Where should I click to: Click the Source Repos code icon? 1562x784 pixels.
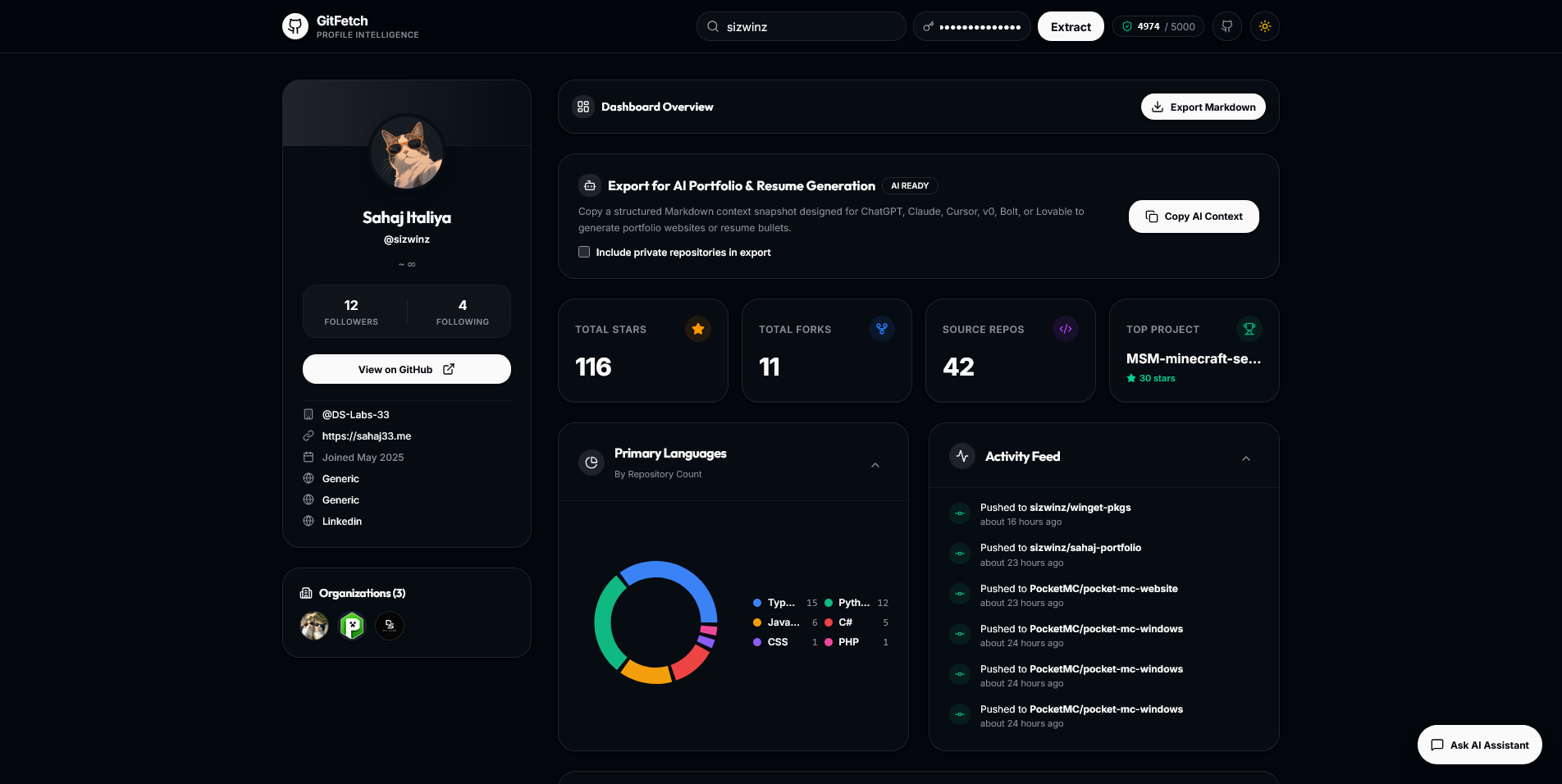1066,329
